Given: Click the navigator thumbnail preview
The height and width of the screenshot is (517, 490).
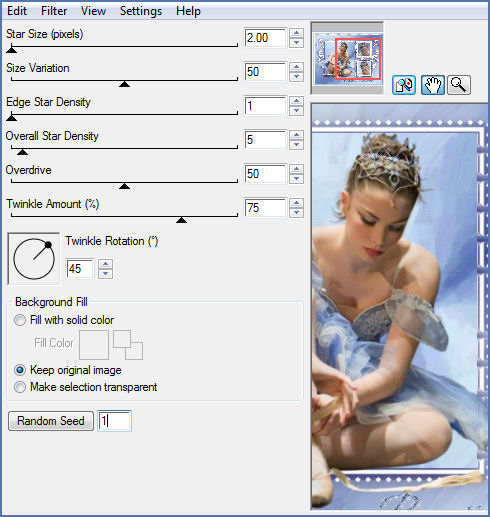Looking at the screenshot, I should pos(348,58).
